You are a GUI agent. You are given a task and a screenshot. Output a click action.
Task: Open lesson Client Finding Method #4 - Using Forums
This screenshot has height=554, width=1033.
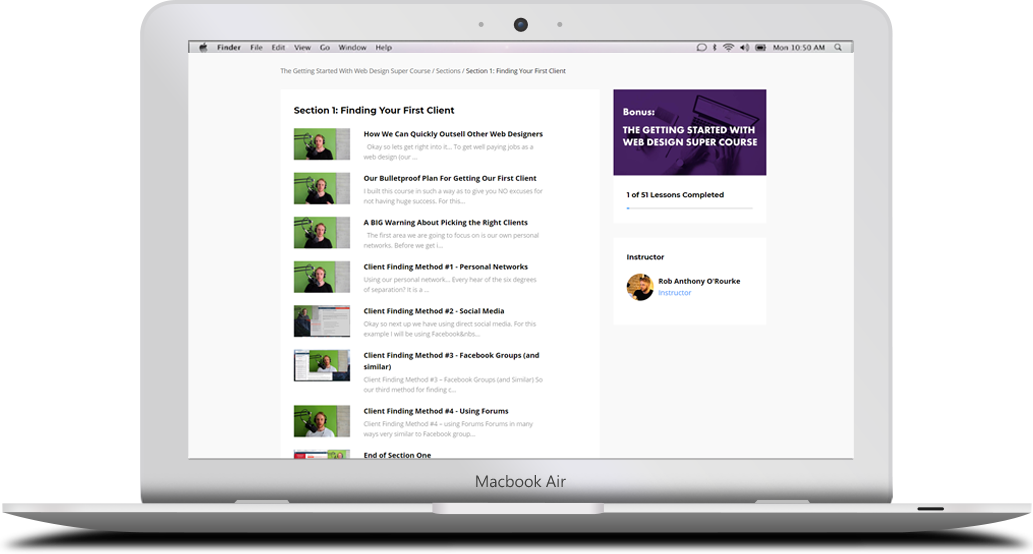[x=436, y=411]
